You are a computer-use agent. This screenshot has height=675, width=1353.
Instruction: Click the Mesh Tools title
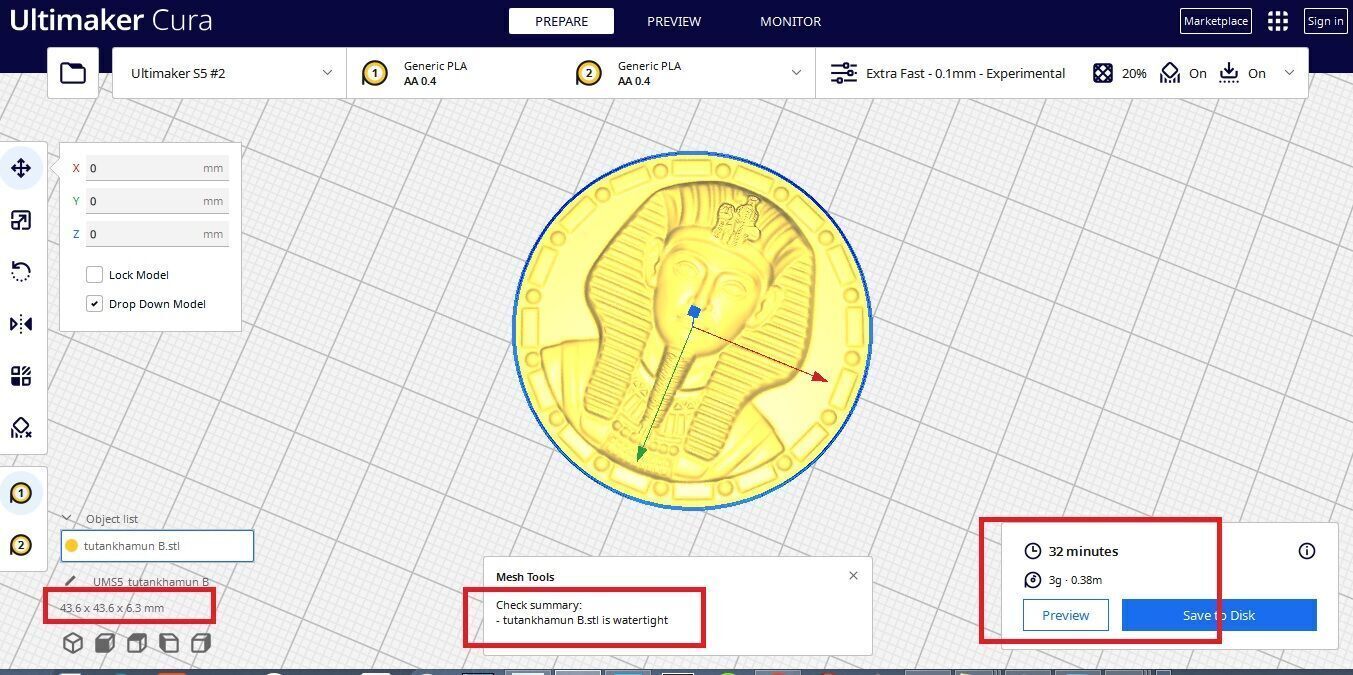[x=525, y=577]
